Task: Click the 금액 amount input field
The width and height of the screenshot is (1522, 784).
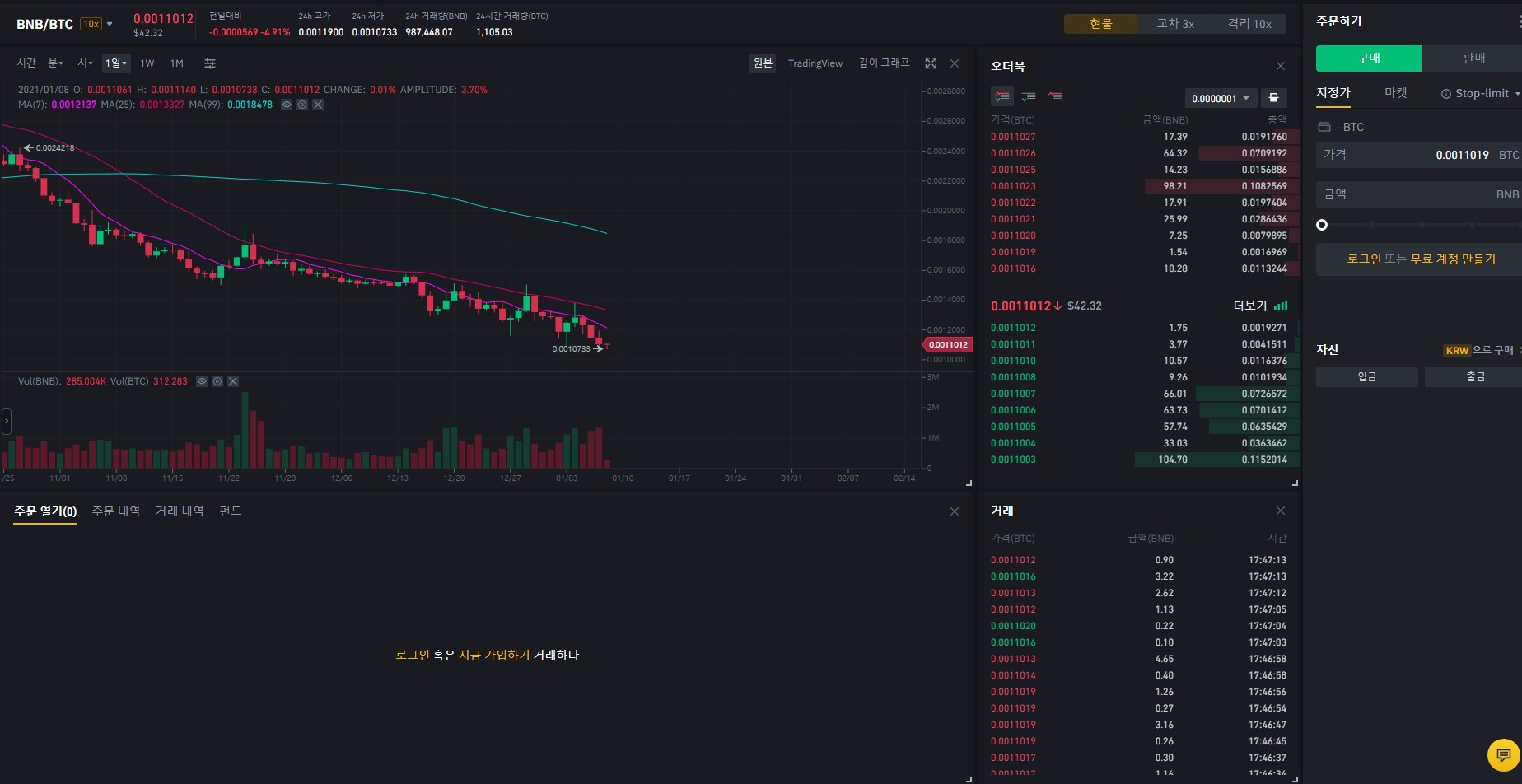Action: (1418, 194)
